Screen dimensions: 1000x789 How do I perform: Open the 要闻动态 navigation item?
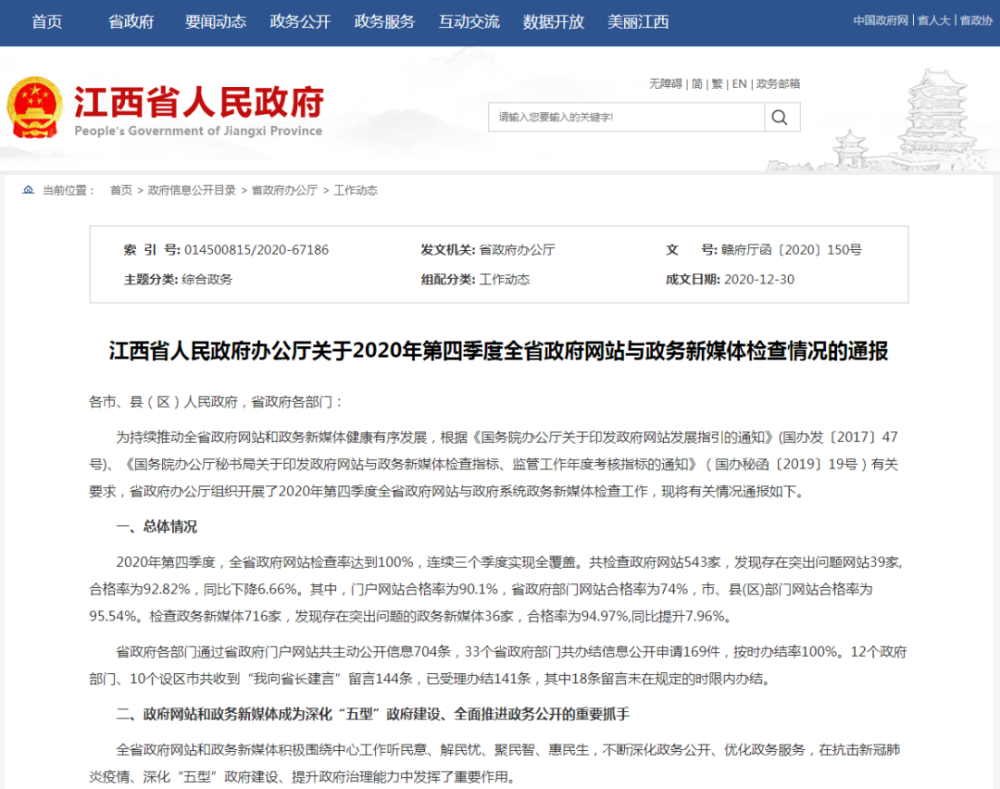216,22
